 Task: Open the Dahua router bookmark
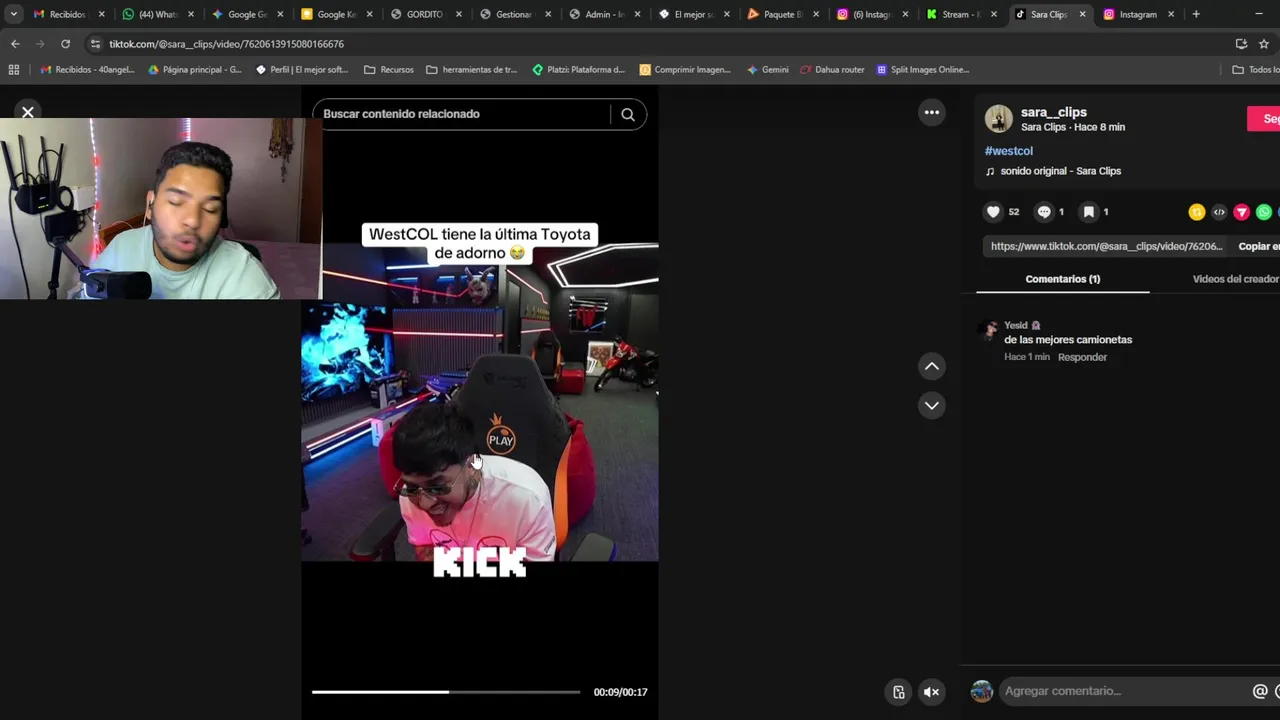[832, 70]
